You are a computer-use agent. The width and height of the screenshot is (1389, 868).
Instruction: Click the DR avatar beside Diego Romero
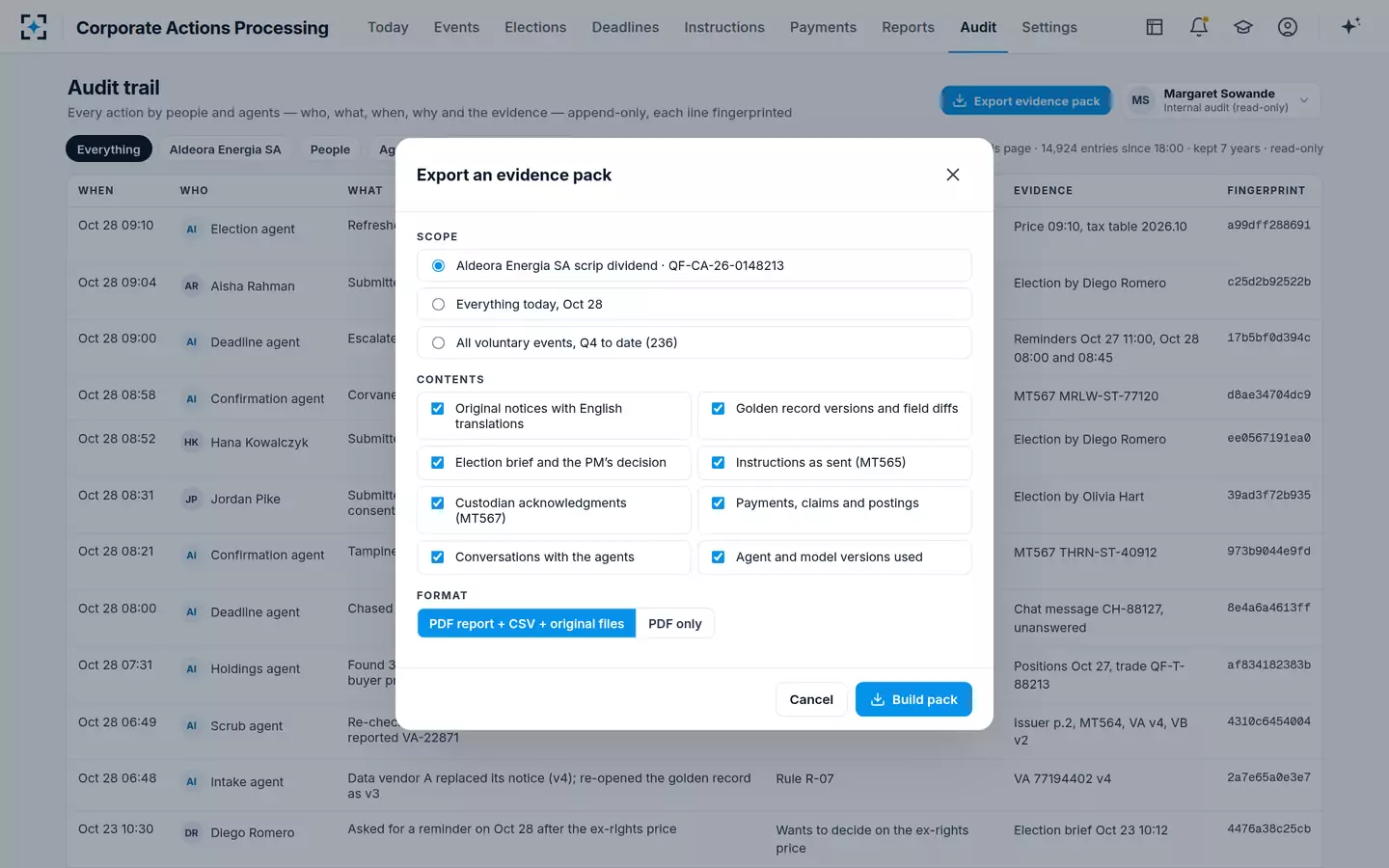191,833
